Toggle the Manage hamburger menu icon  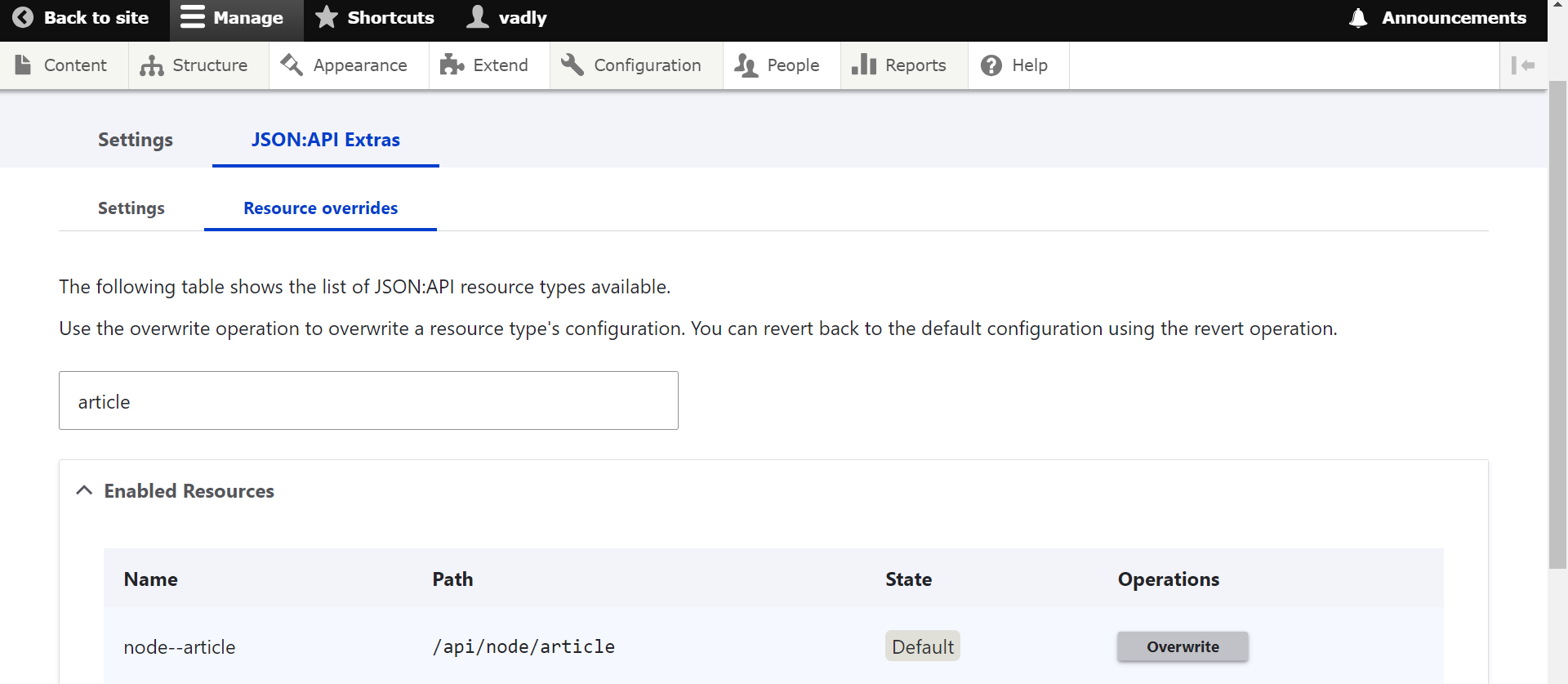[x=193, y=18]
